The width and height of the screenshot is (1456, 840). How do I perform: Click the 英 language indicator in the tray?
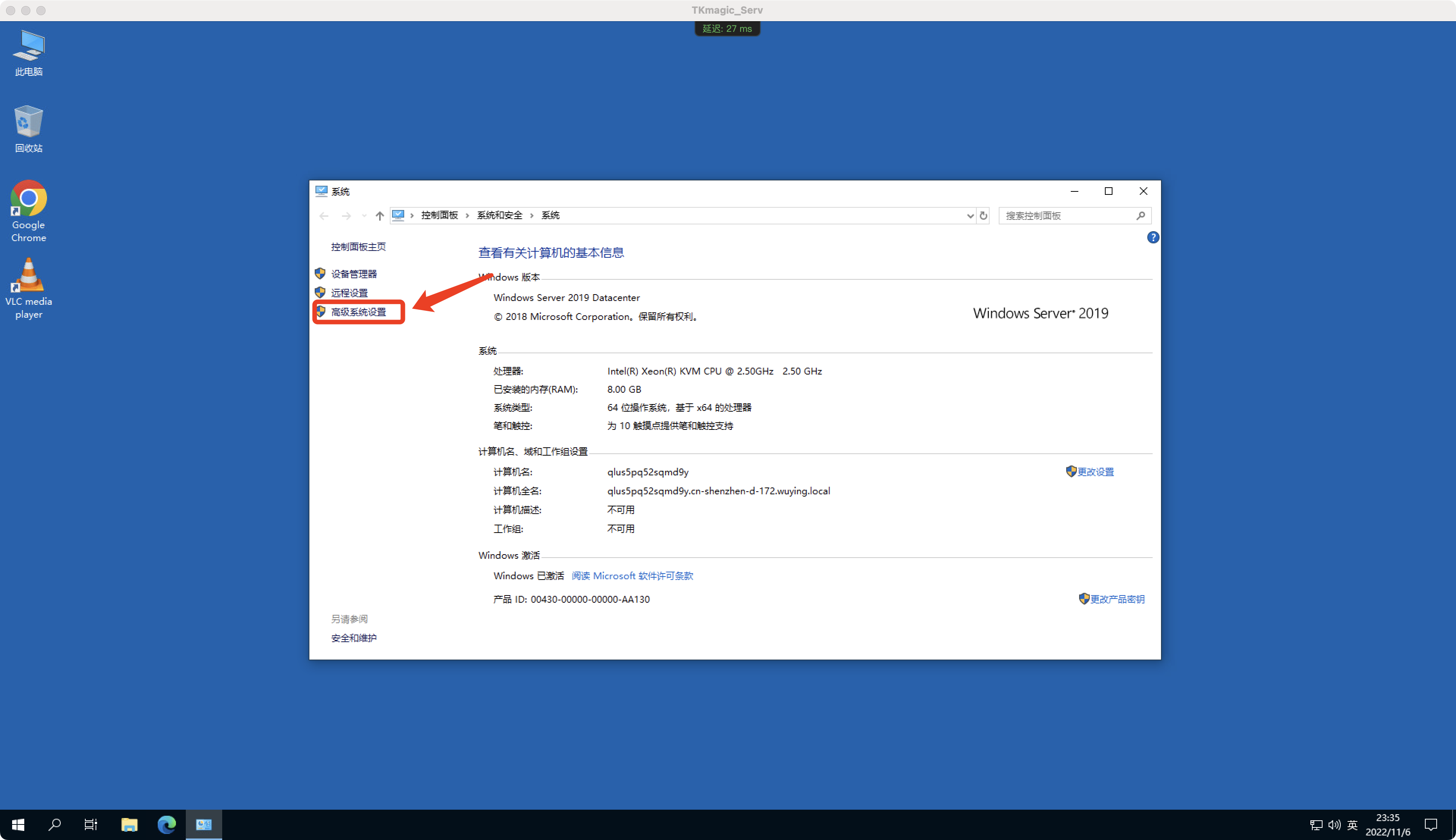(x=1353, y=824)
